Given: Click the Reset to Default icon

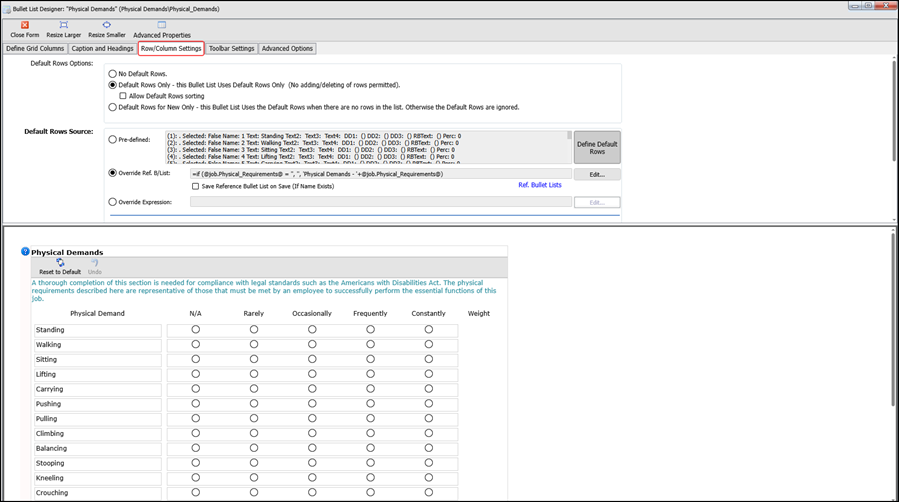Looking at the screenshot, I should point(60,263).
